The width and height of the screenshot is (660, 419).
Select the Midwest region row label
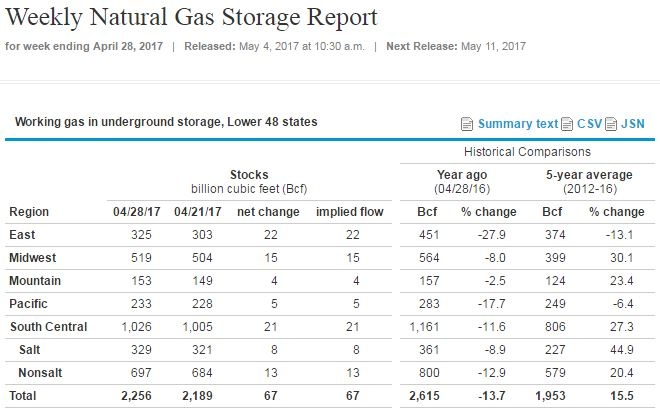(32, 258)
